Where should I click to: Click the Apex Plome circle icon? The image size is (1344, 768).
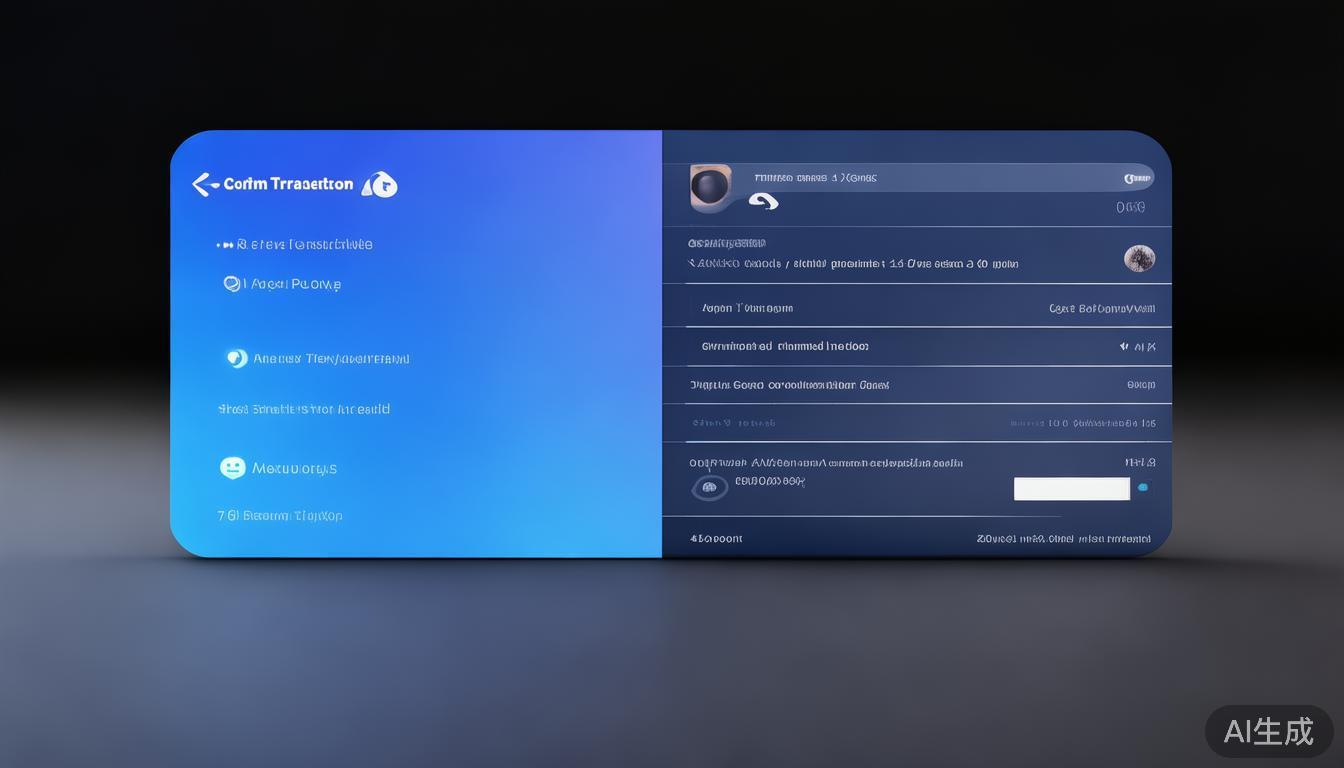[231, 283]
